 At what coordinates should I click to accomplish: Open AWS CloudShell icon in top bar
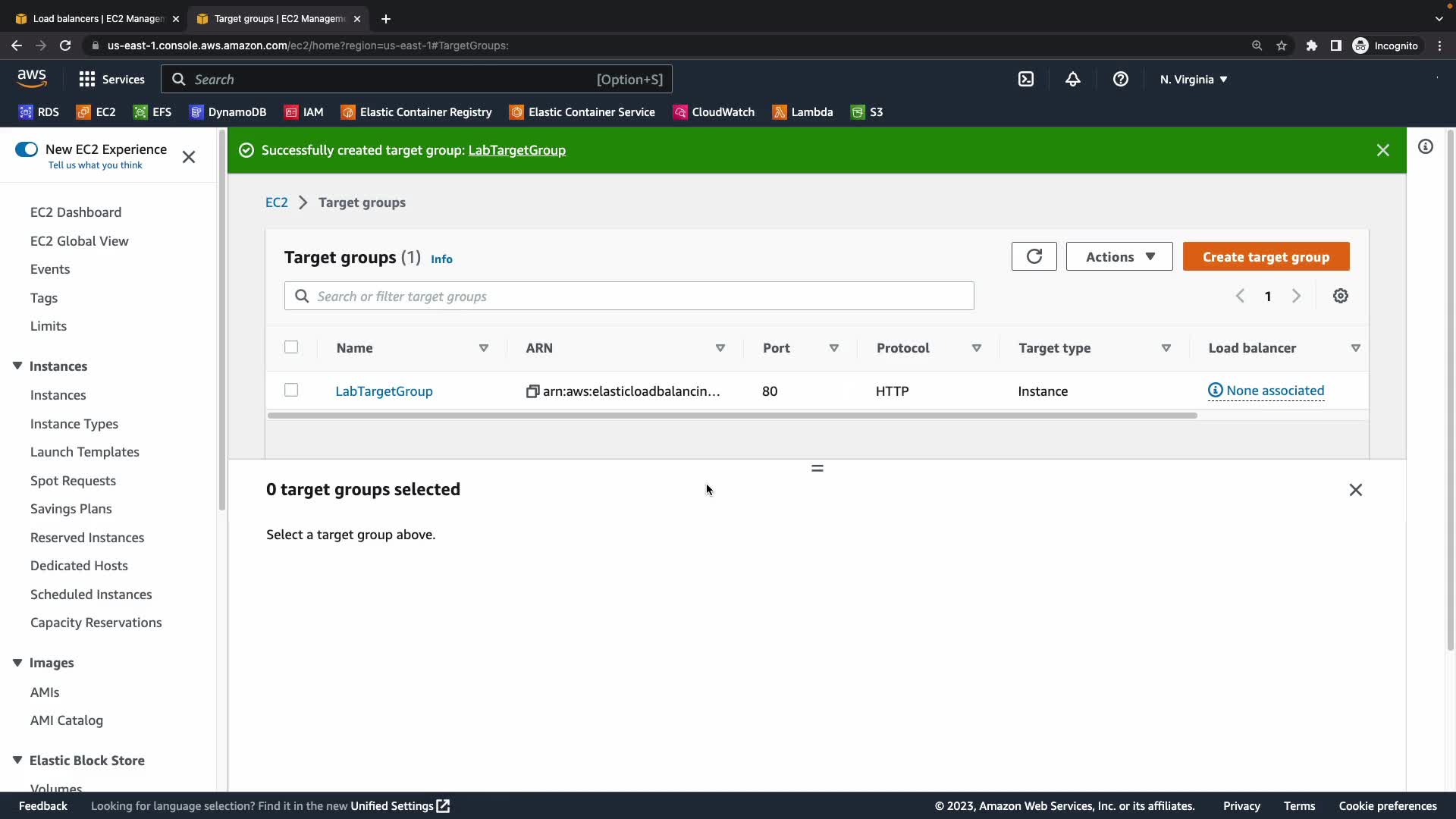[x=1025, y=79]
